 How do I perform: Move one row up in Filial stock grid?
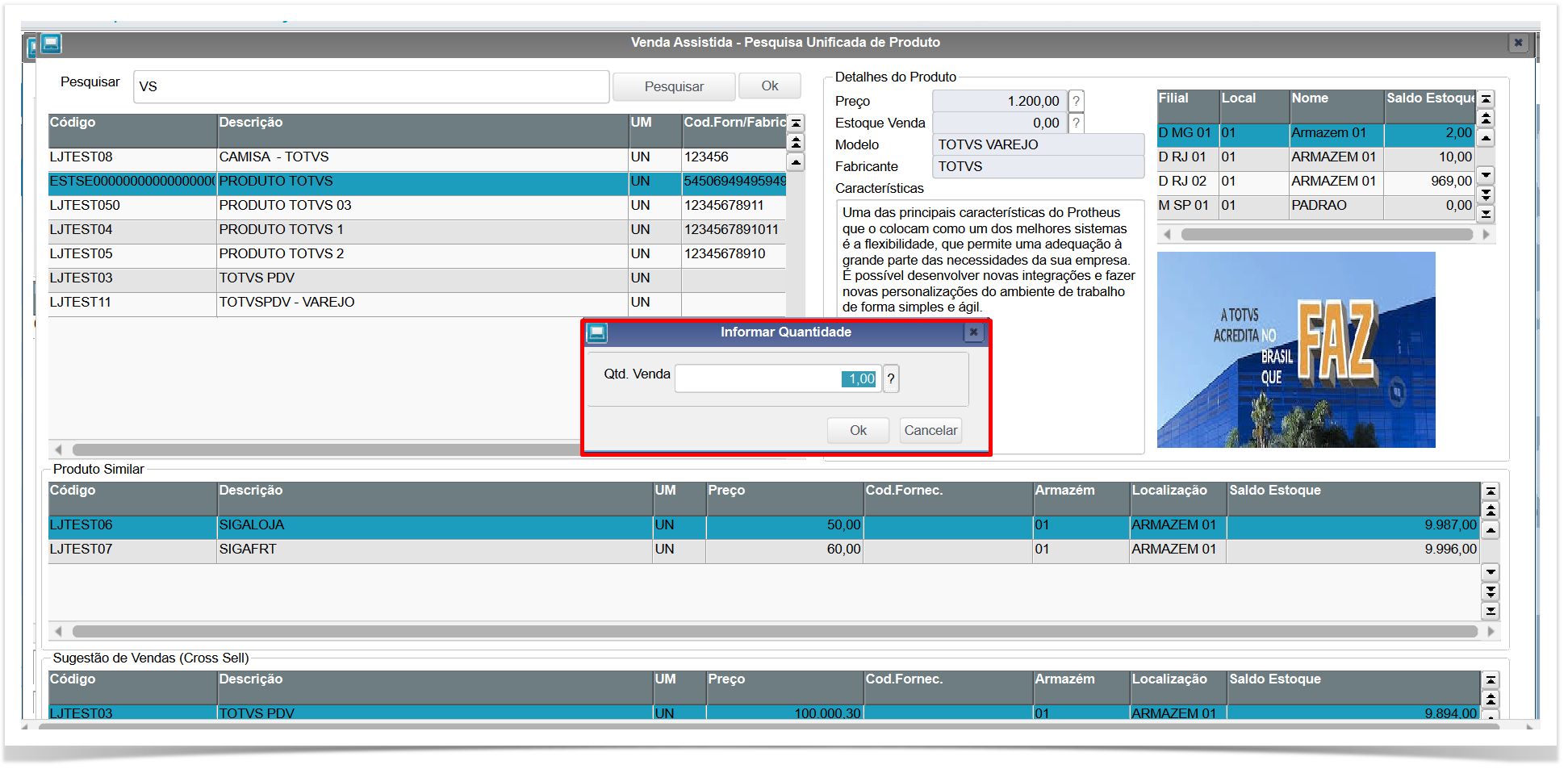coord(1486,137)
